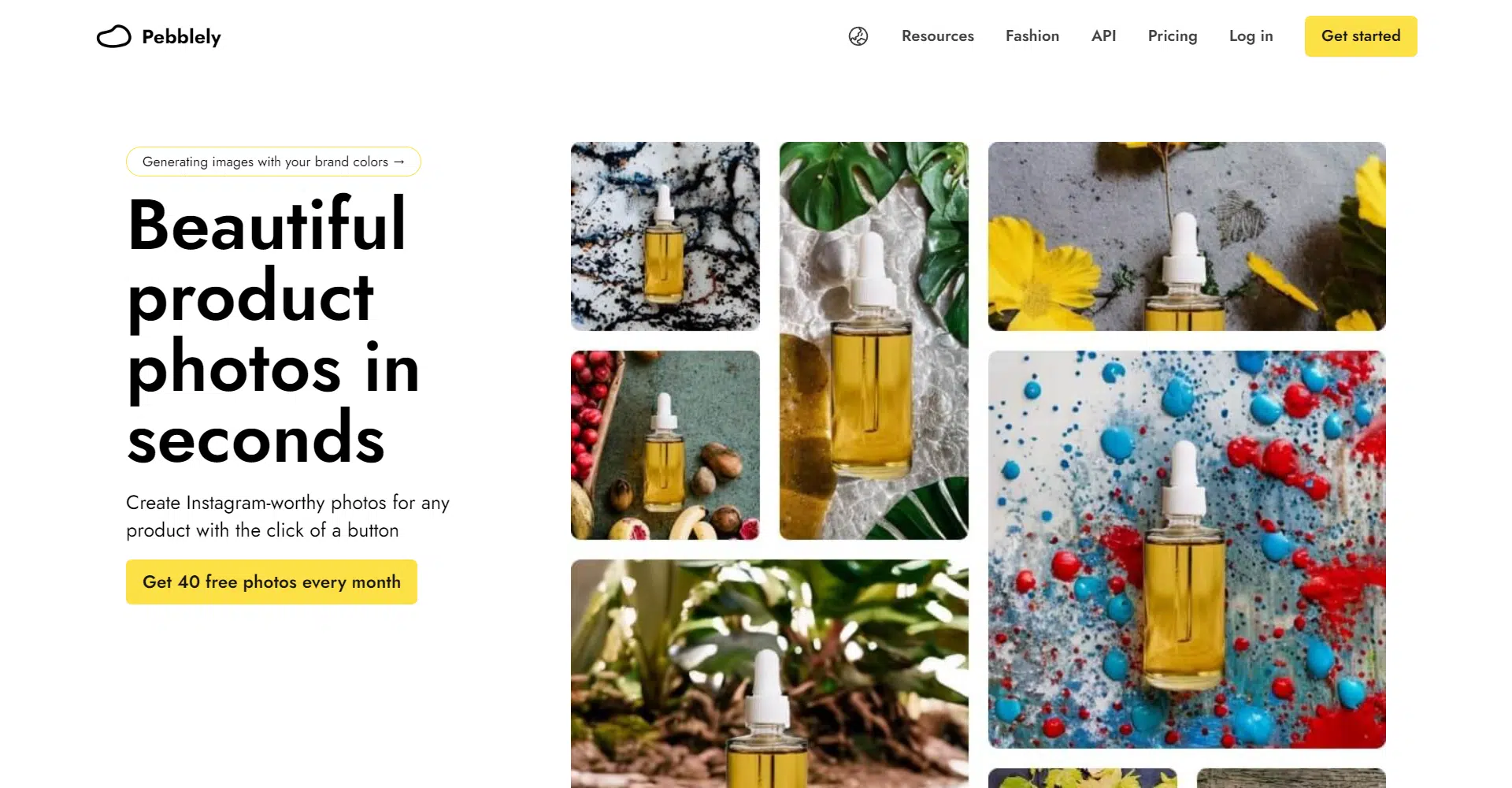Open the Pricing page
The image size is (1512, 788).
pos(1173,36)
